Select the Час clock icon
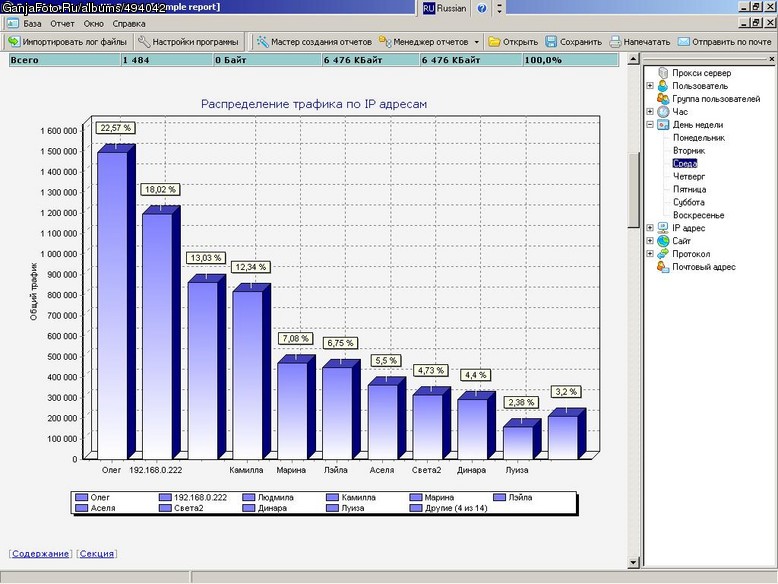The width and height of the screenshot is (778, 584). [x=663, y=112]
